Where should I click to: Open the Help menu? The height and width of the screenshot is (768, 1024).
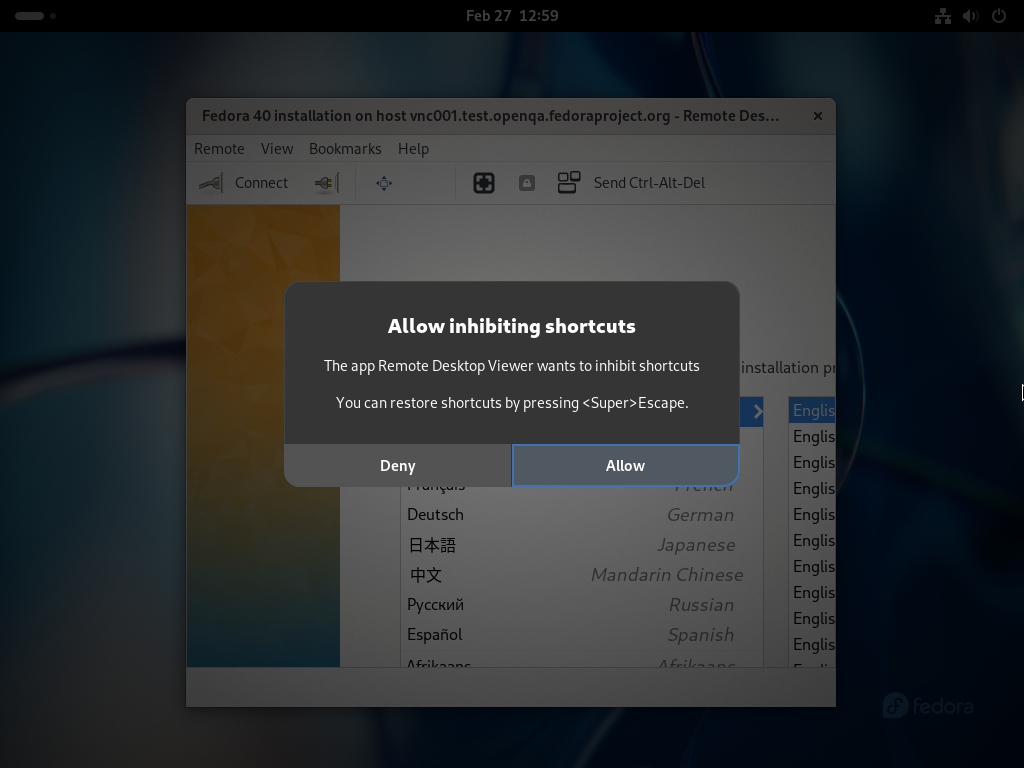click(413, 149)
